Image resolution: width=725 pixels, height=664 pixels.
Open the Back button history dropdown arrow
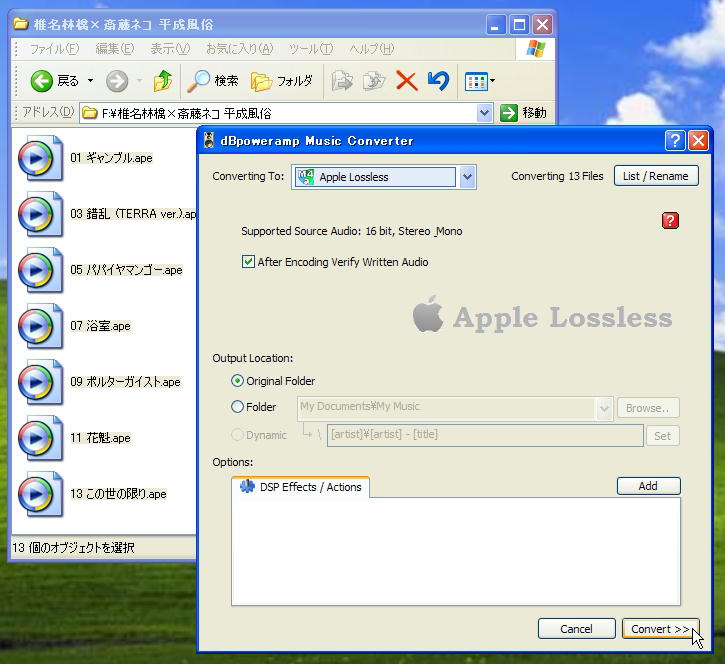coord(91,81)
